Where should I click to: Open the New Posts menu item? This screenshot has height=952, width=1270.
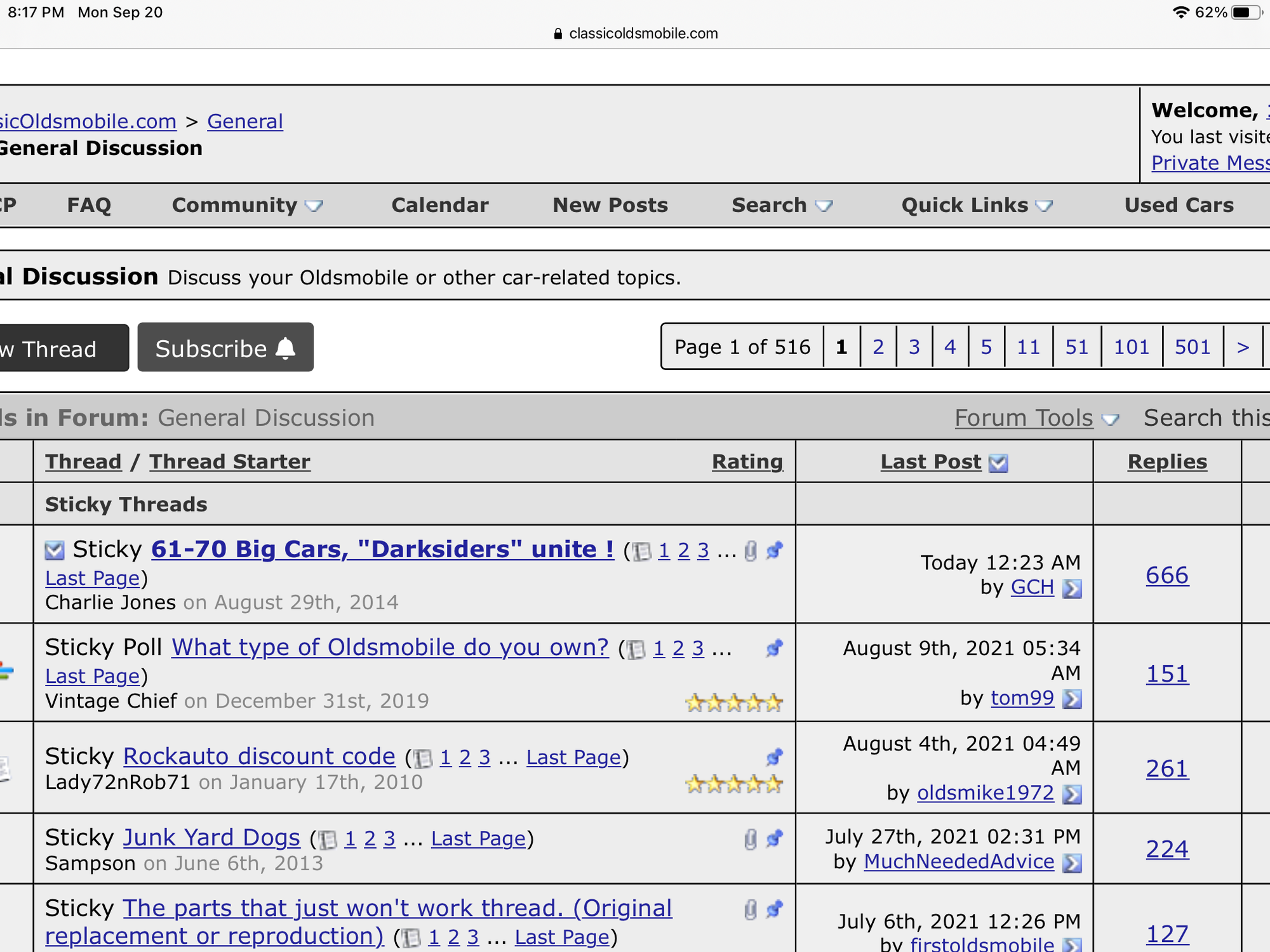click(610, 205)
